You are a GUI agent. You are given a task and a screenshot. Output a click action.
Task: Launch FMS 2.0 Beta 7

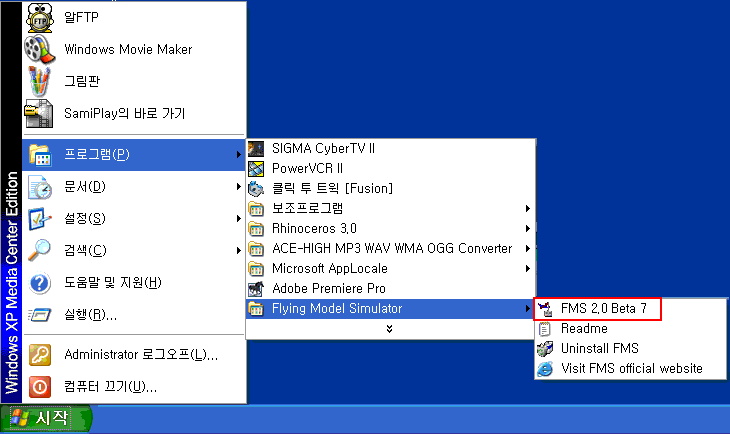click(x=598, y=309)
